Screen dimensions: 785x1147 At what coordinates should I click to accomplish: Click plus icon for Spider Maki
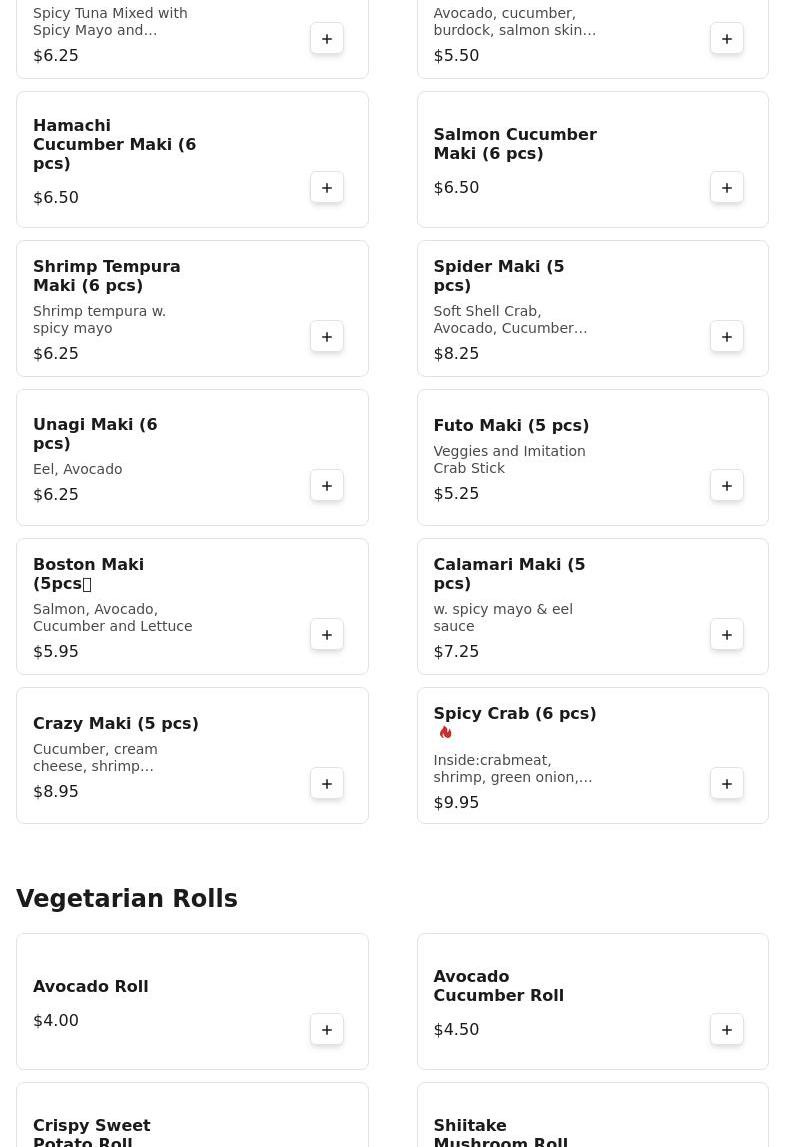click(726, 337)
